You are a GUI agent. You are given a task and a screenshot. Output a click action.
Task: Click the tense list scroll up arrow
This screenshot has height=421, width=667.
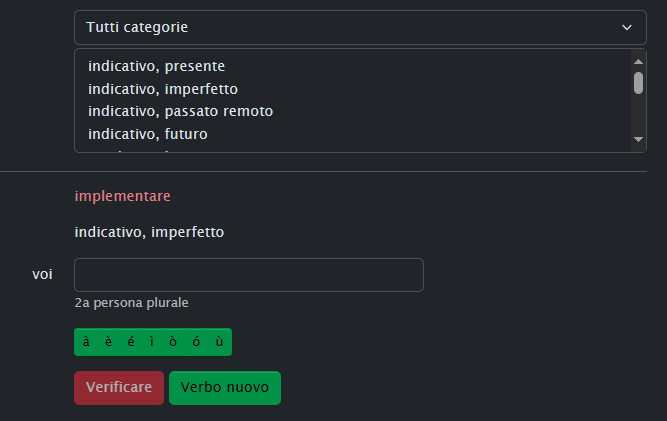pyautogui.click(x=638, y=62)
